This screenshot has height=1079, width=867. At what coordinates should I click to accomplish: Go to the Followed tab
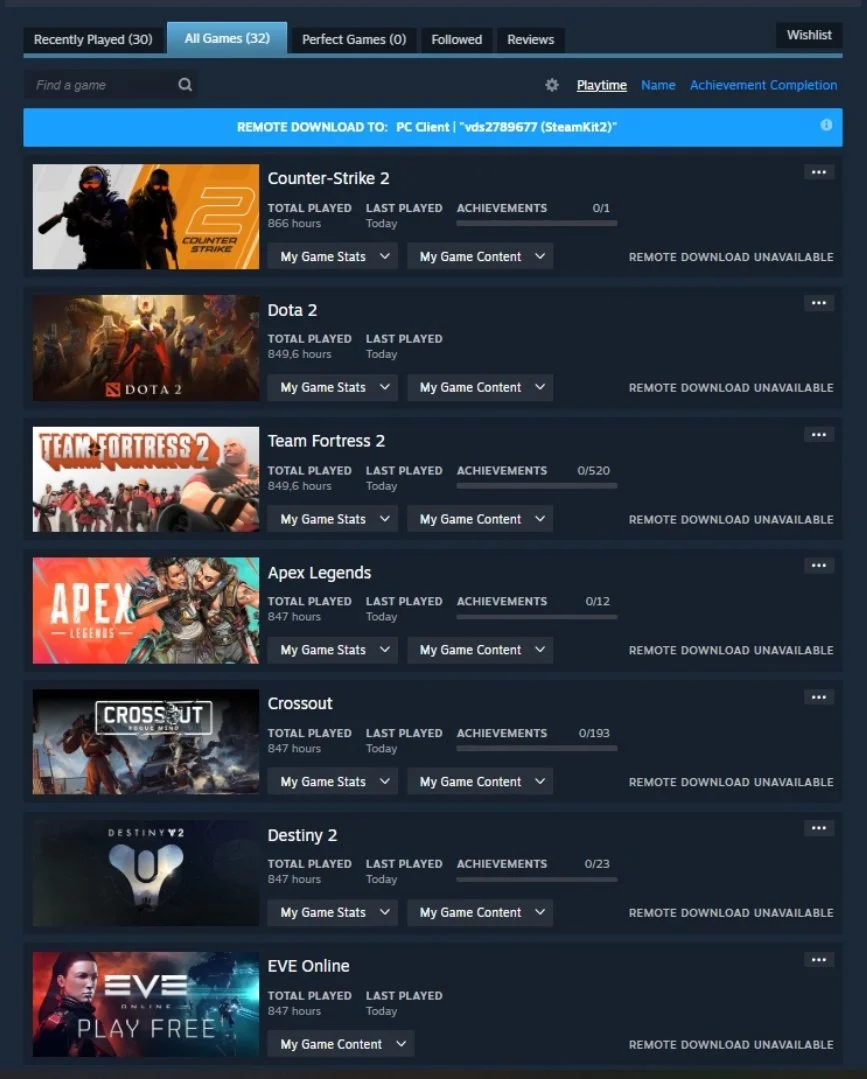[x=457, y=40]
